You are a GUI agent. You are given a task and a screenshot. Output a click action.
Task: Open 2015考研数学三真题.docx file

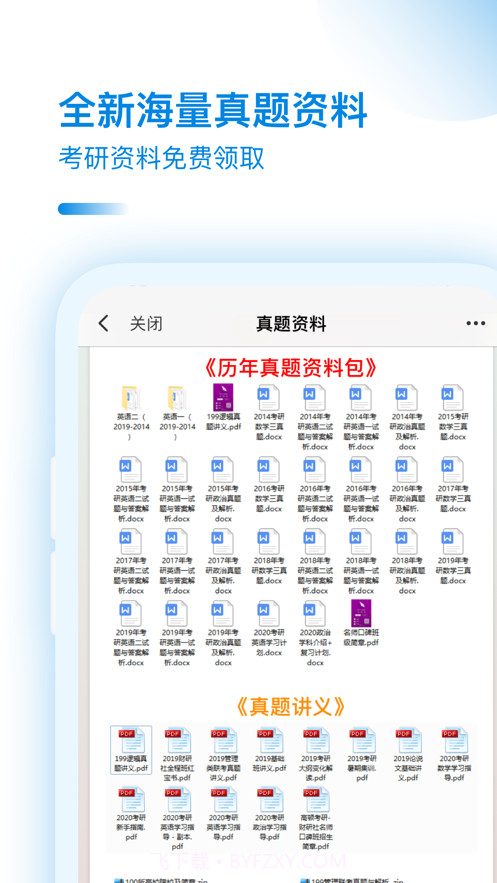tap(454, 413)
